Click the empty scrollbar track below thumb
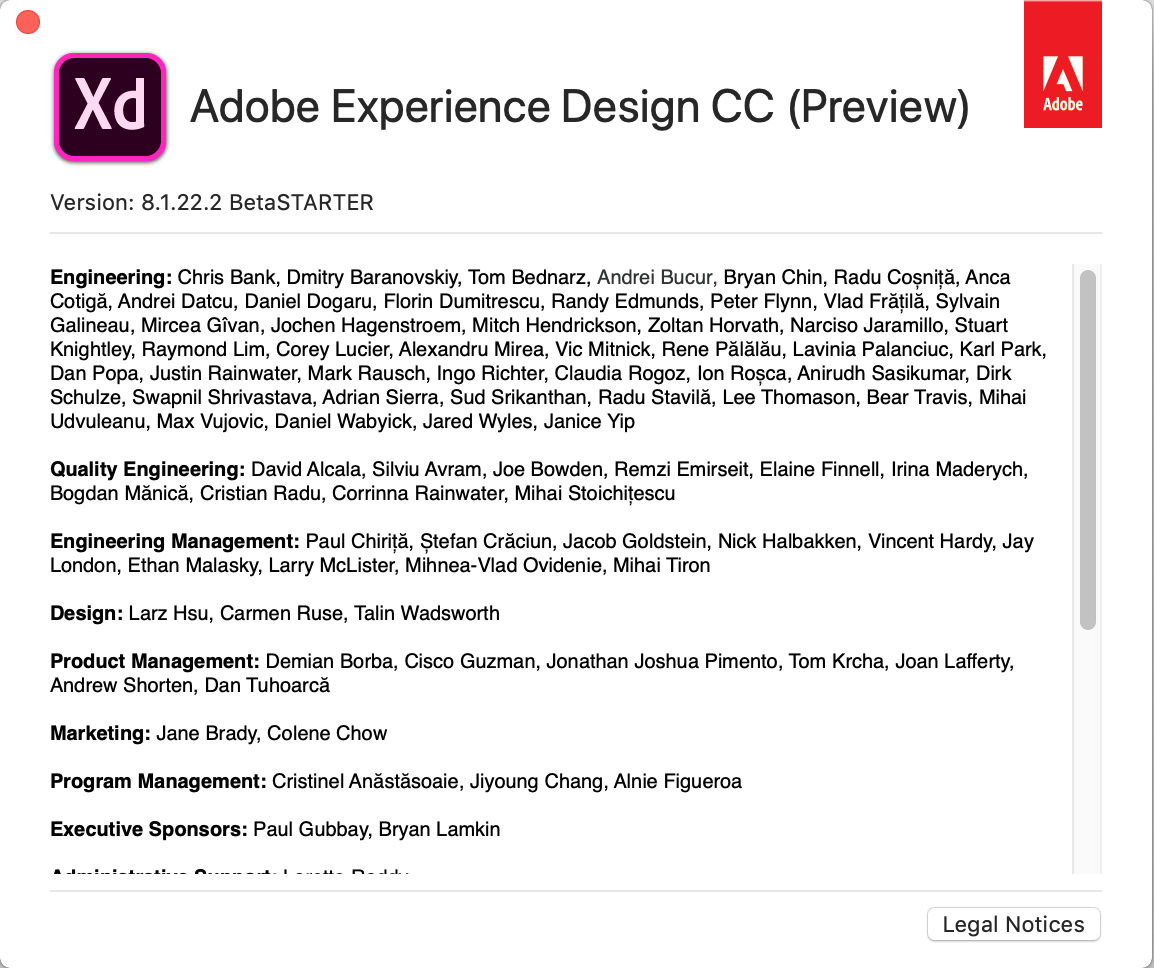The width and height of the screenshot is (1154, 968). [x=1087, y=750]
